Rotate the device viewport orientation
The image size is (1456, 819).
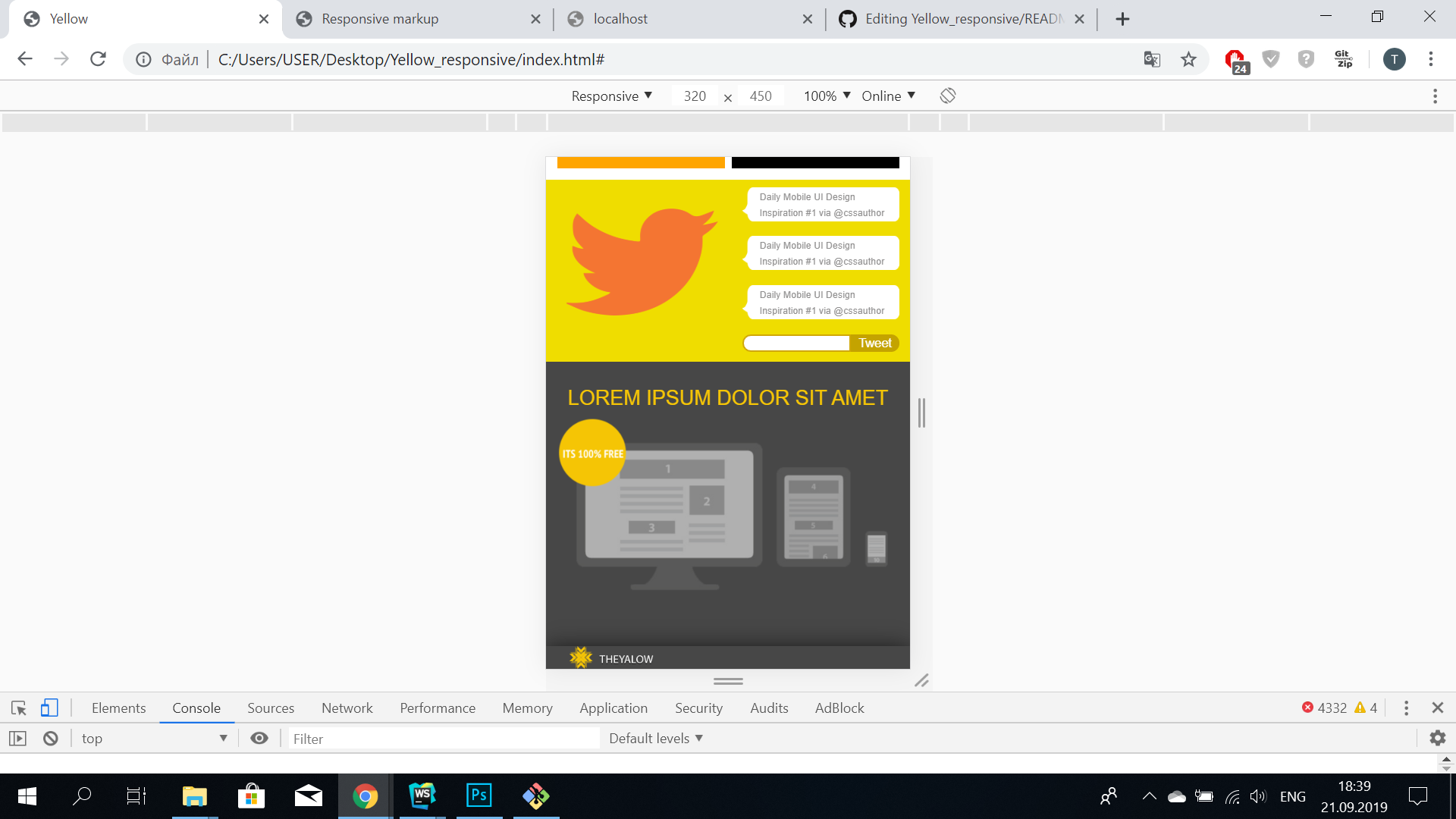tap(948, 96)
